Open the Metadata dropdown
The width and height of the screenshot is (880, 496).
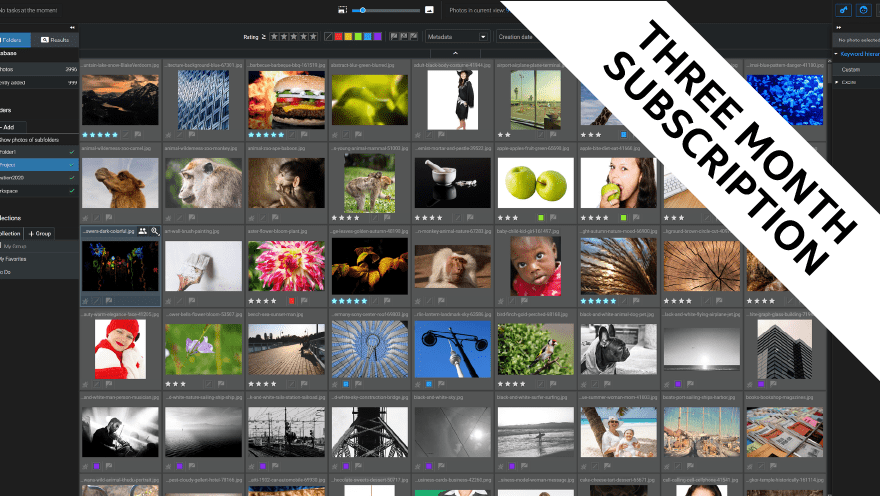click(x=457, y=36)
